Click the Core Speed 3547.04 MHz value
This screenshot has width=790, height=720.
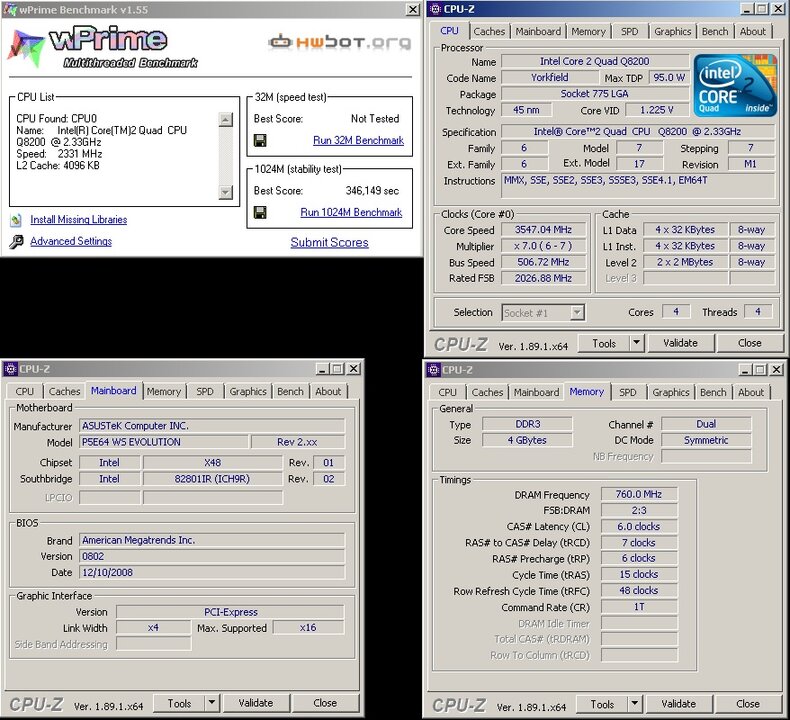click(x=543, y=230)
